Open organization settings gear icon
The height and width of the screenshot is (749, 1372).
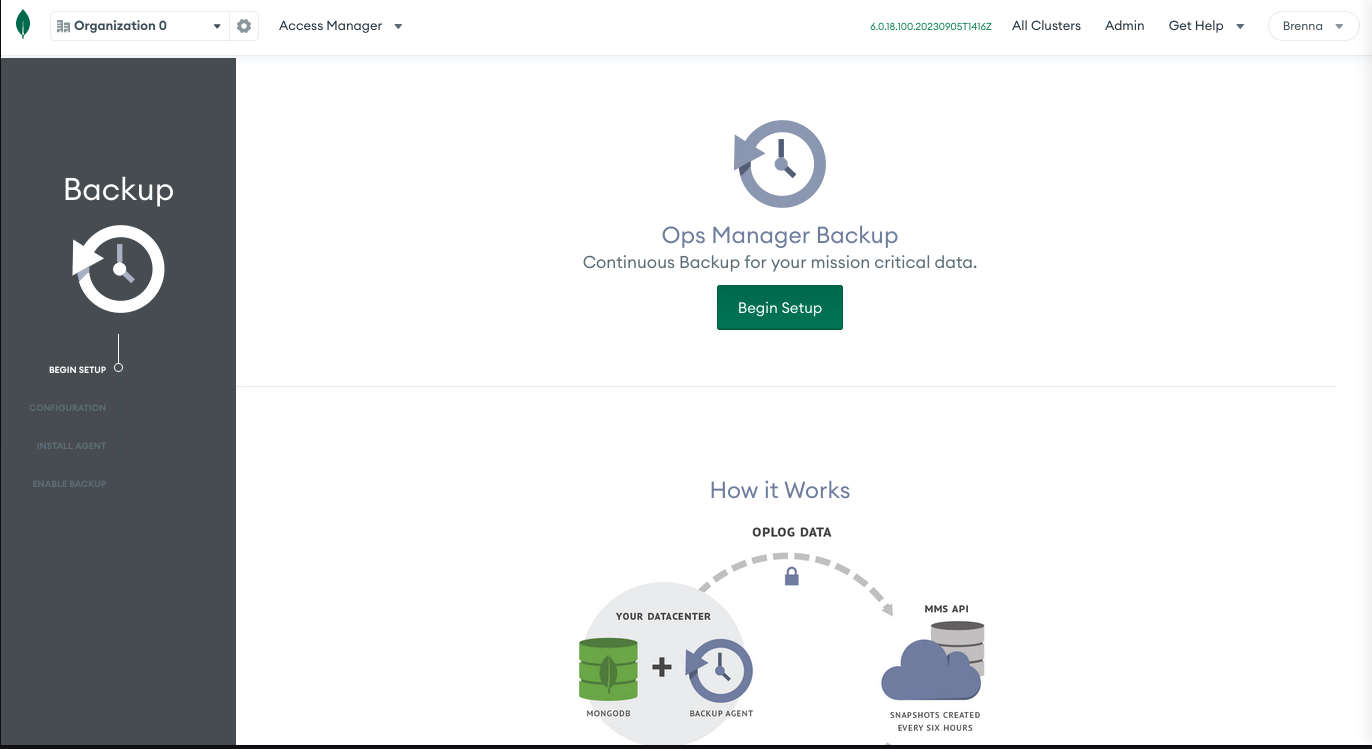pos(244,26)
